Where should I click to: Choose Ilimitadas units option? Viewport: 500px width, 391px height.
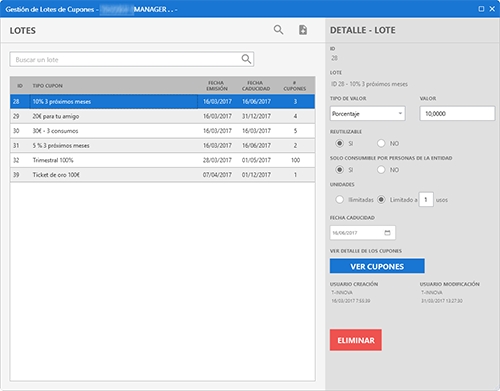[339, 200]
